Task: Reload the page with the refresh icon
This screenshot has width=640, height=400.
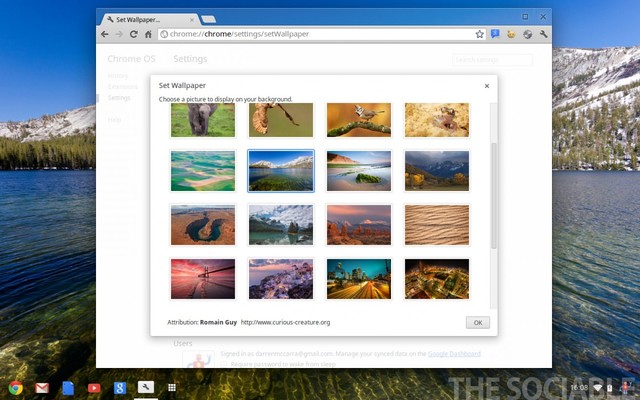Action: (133, 34)
